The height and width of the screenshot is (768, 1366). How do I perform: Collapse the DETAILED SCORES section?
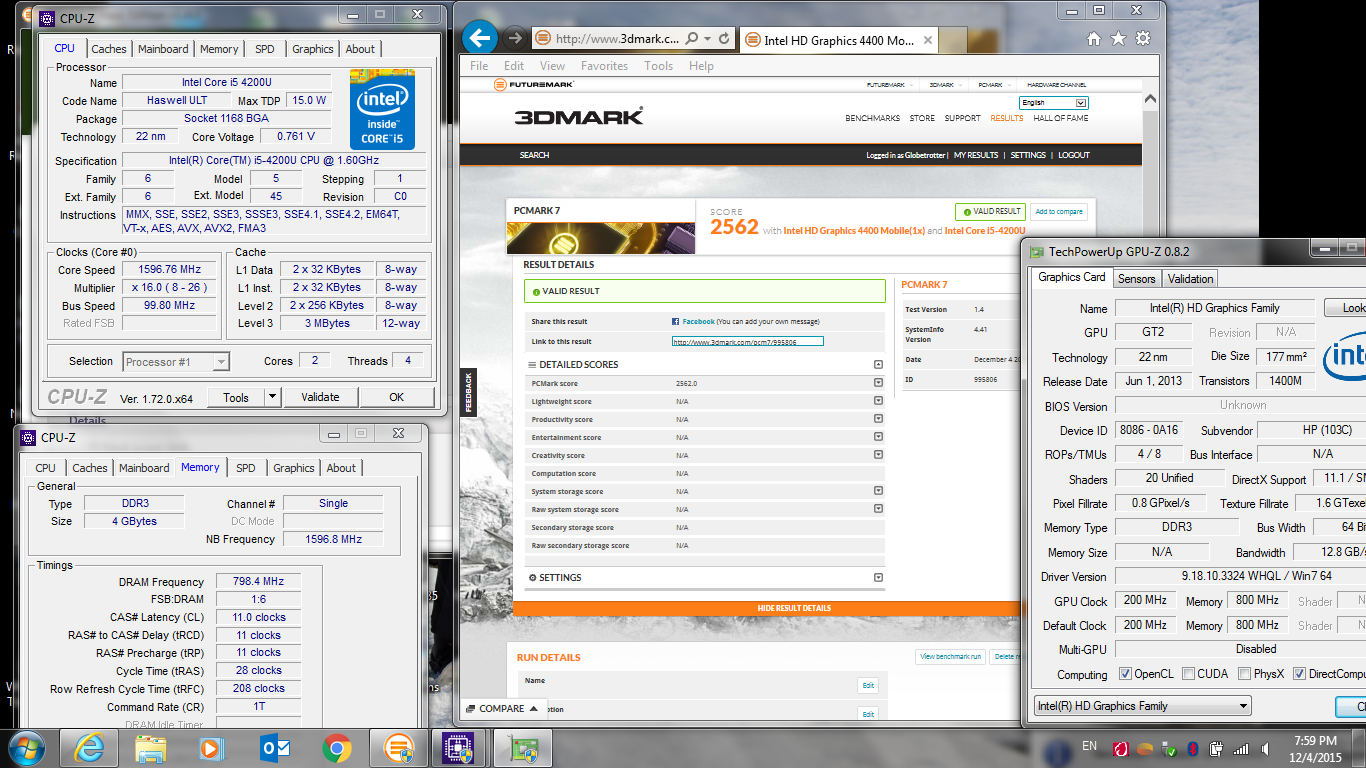pyautogui.click(x=878, y=365)
